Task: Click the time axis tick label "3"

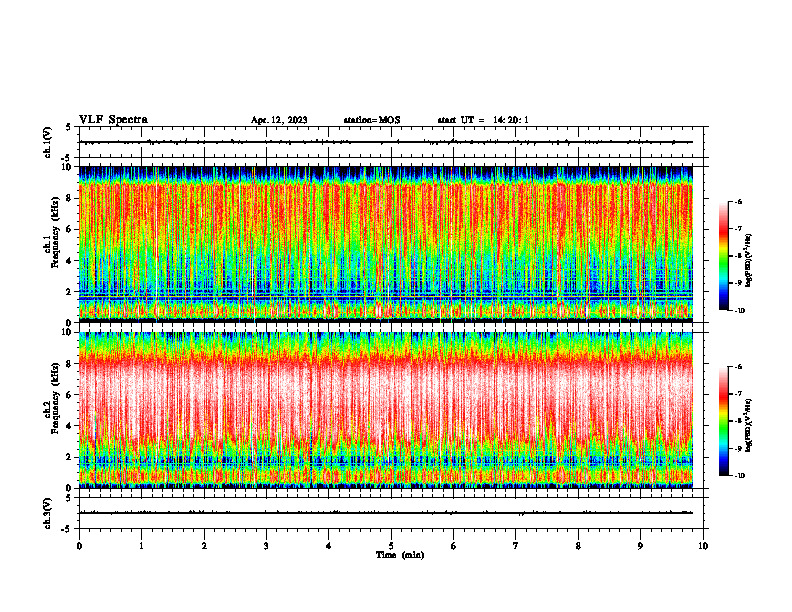Action: pyautogui.click(x=266, y=546)
